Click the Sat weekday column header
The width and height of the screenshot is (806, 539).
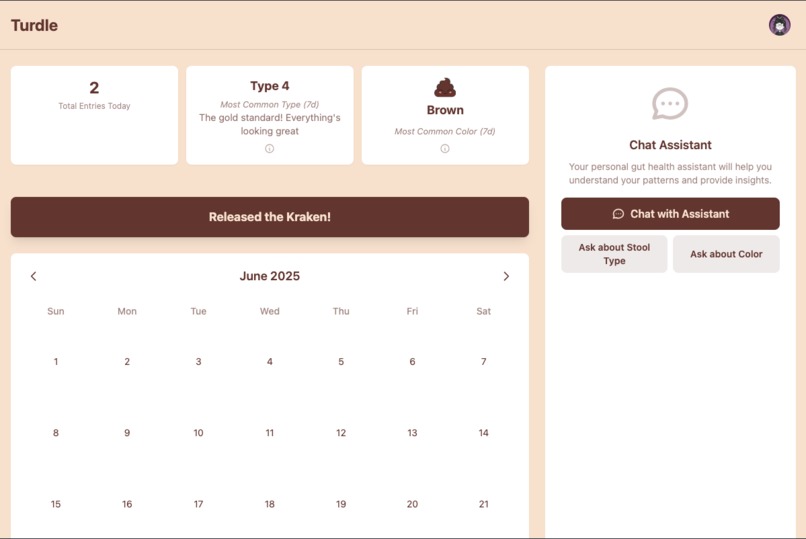[484, 311]
